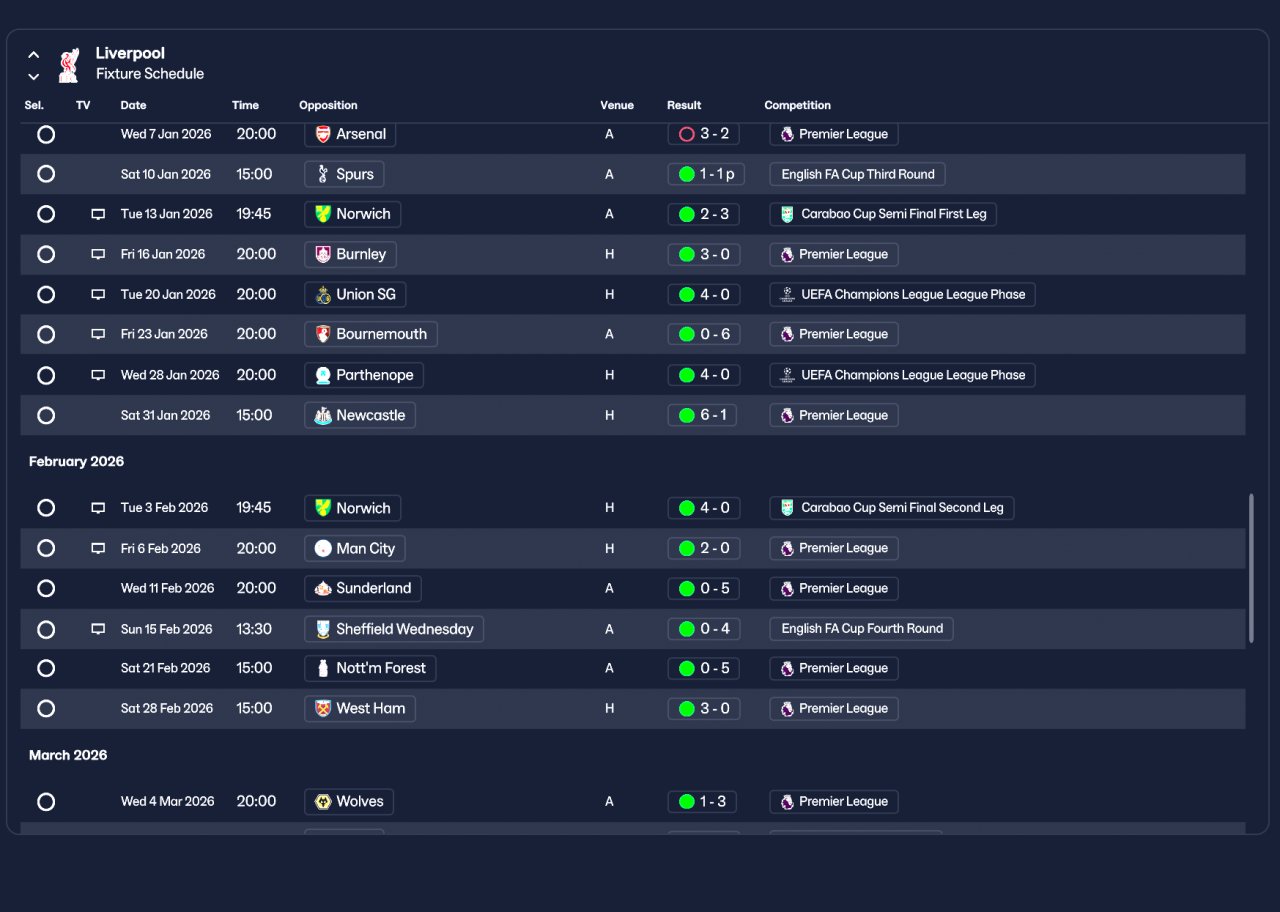1280x912 pixels.
Task: Open the 3 - 2 result against Arsenal
Action: (x=704, y=134)
